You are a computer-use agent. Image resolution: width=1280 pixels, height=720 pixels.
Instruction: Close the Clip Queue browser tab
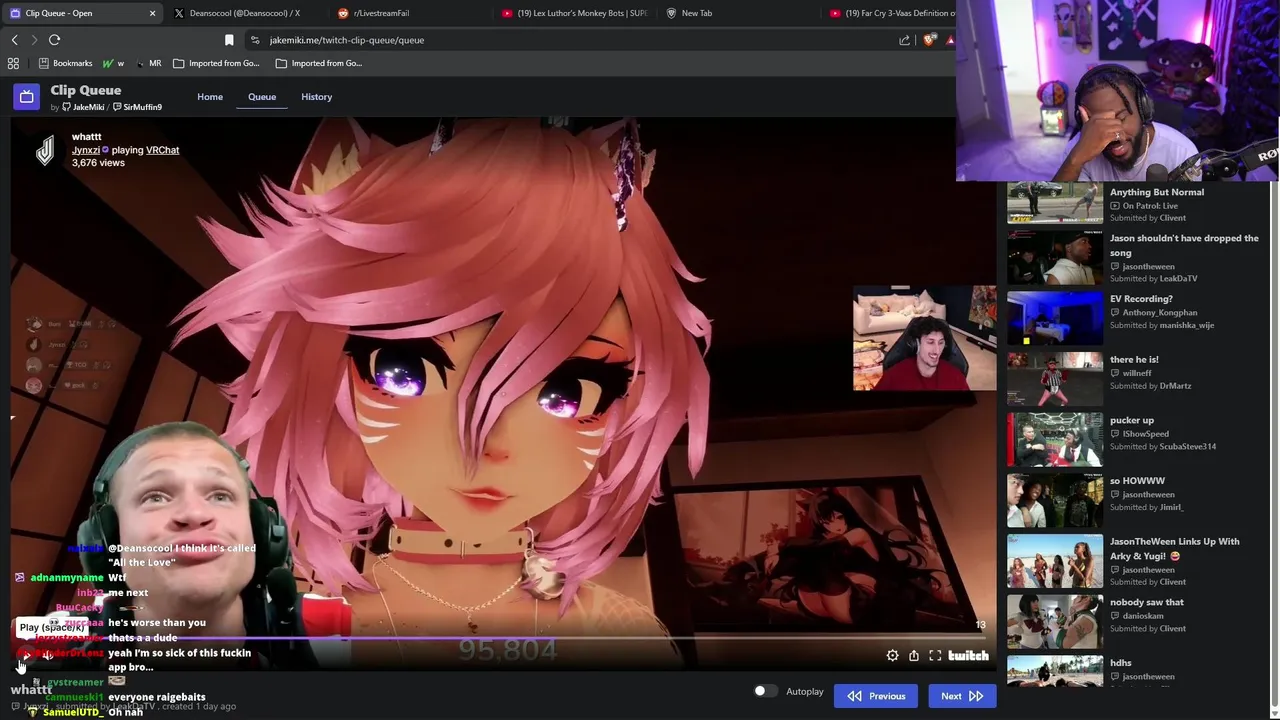coord(152,13)
